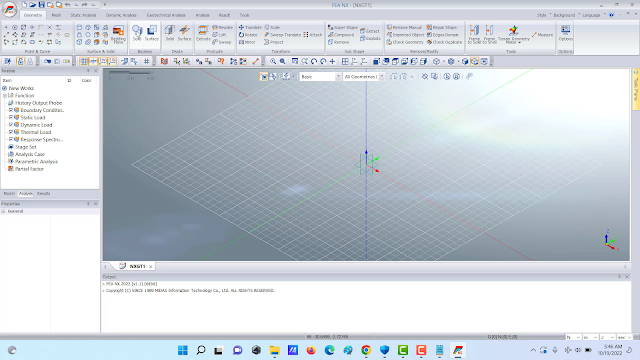This screenshot has height=360, width=640.
Task: Switch to the Static Analysis ribbon tab
Action: tap(83, 15)
